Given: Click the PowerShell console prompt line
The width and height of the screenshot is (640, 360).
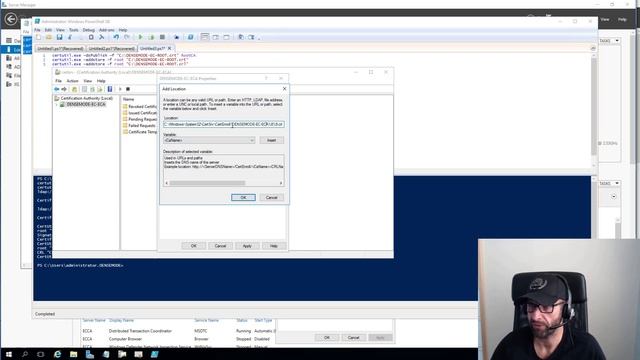Looking at the screenshot, I should pos(80,265).
